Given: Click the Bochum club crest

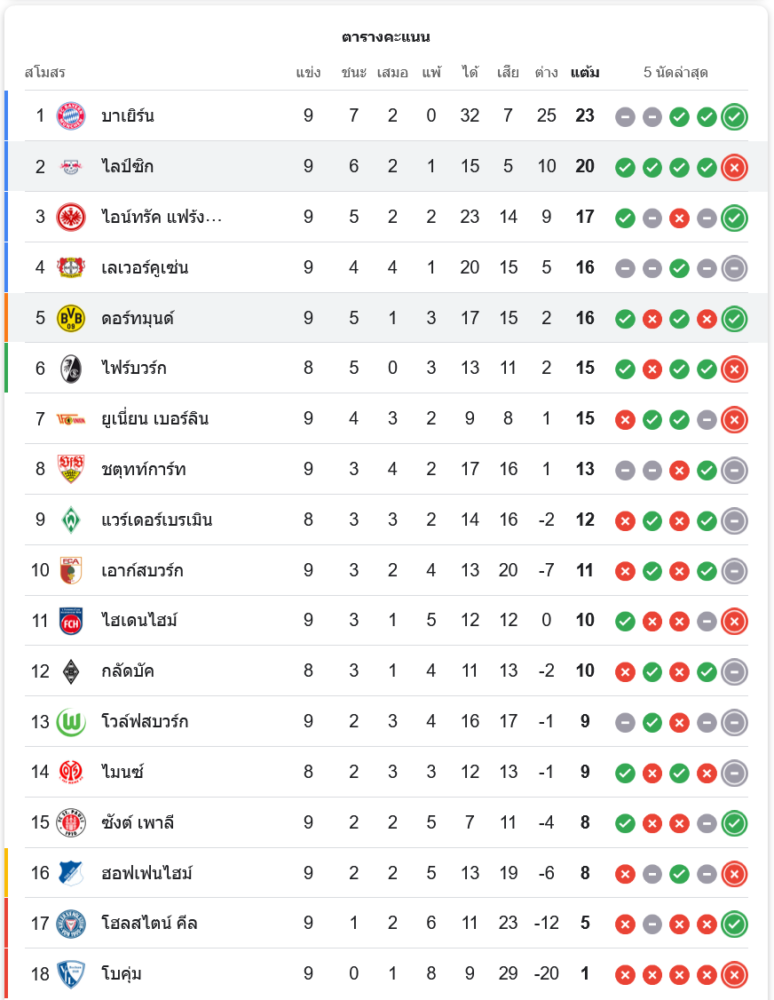Looking at the screenshot, I should pyautogui.click(x=71, y=974).
